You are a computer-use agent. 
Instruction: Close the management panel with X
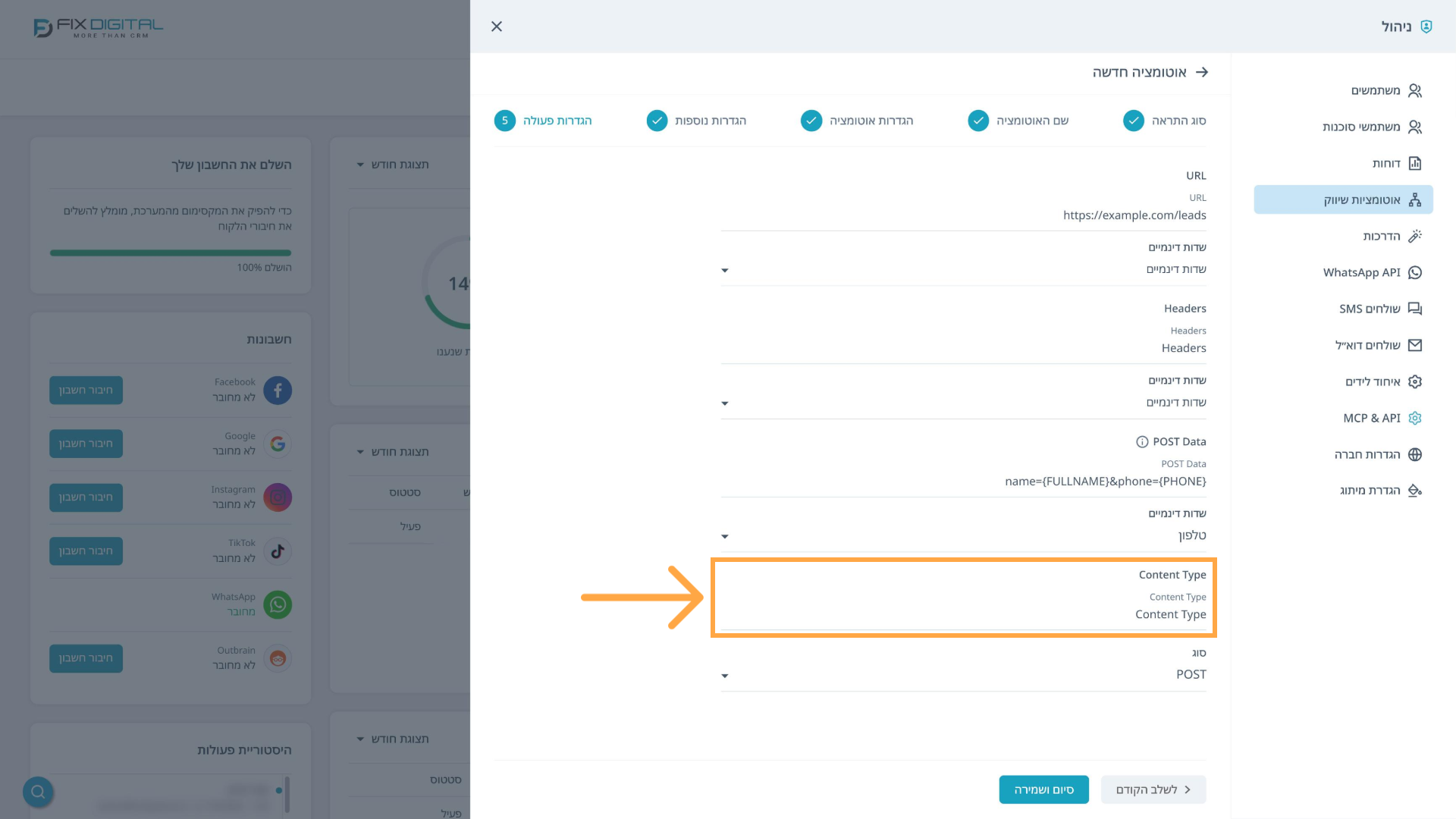(x=497, y=27)
